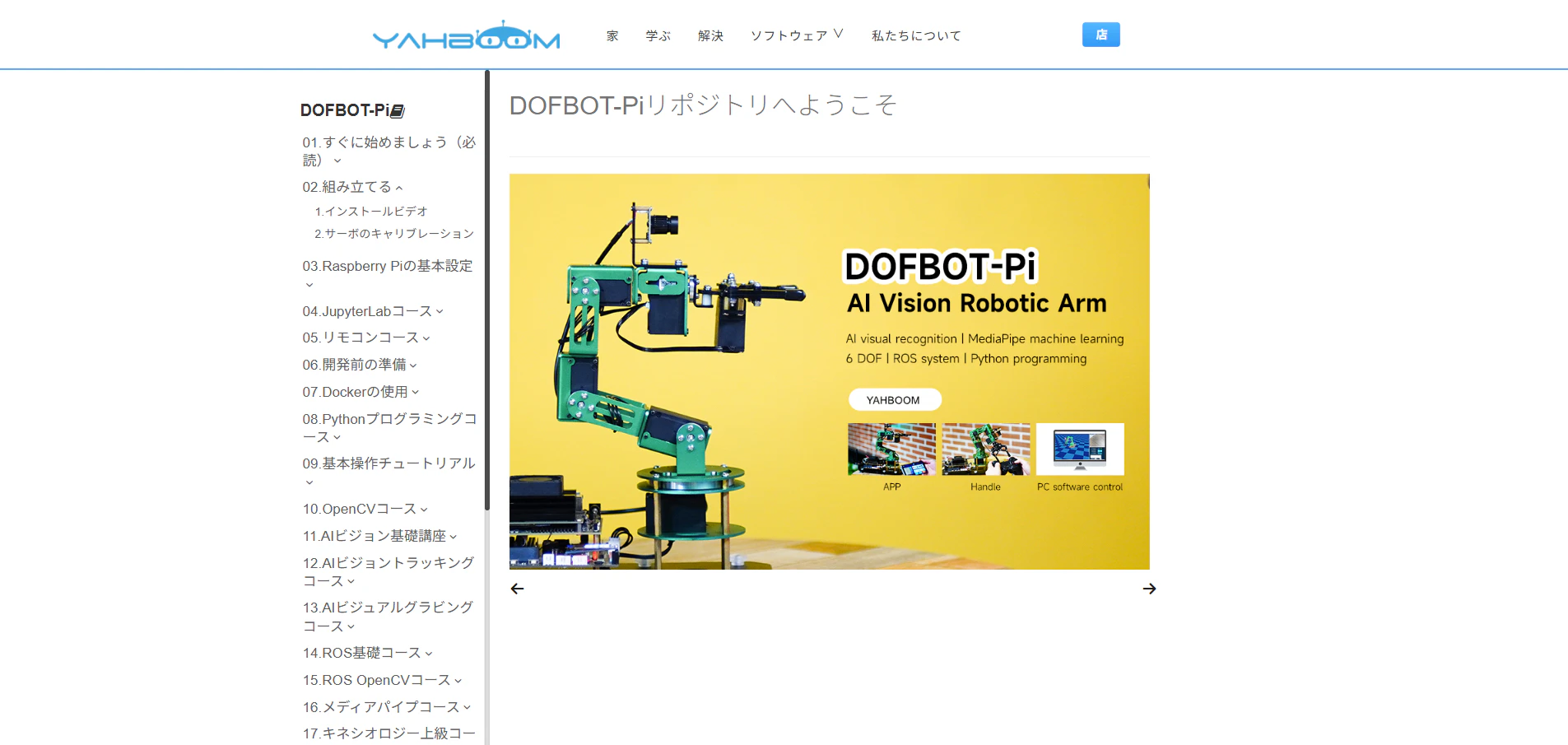Viewport: 1568px width, 745px height.
Task: Go to previous slide with left arrow
Action: pyautogui.click(x=517, y=589)
